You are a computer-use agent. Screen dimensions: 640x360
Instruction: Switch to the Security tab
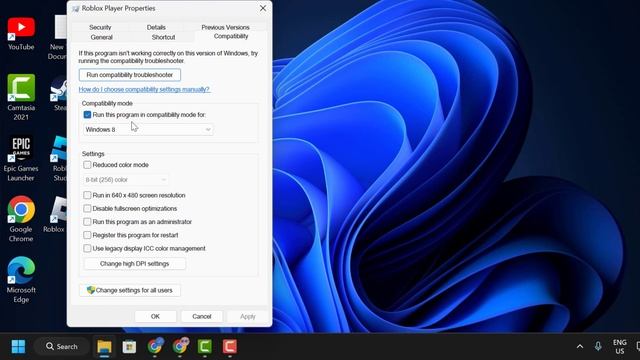click(100, 27)
